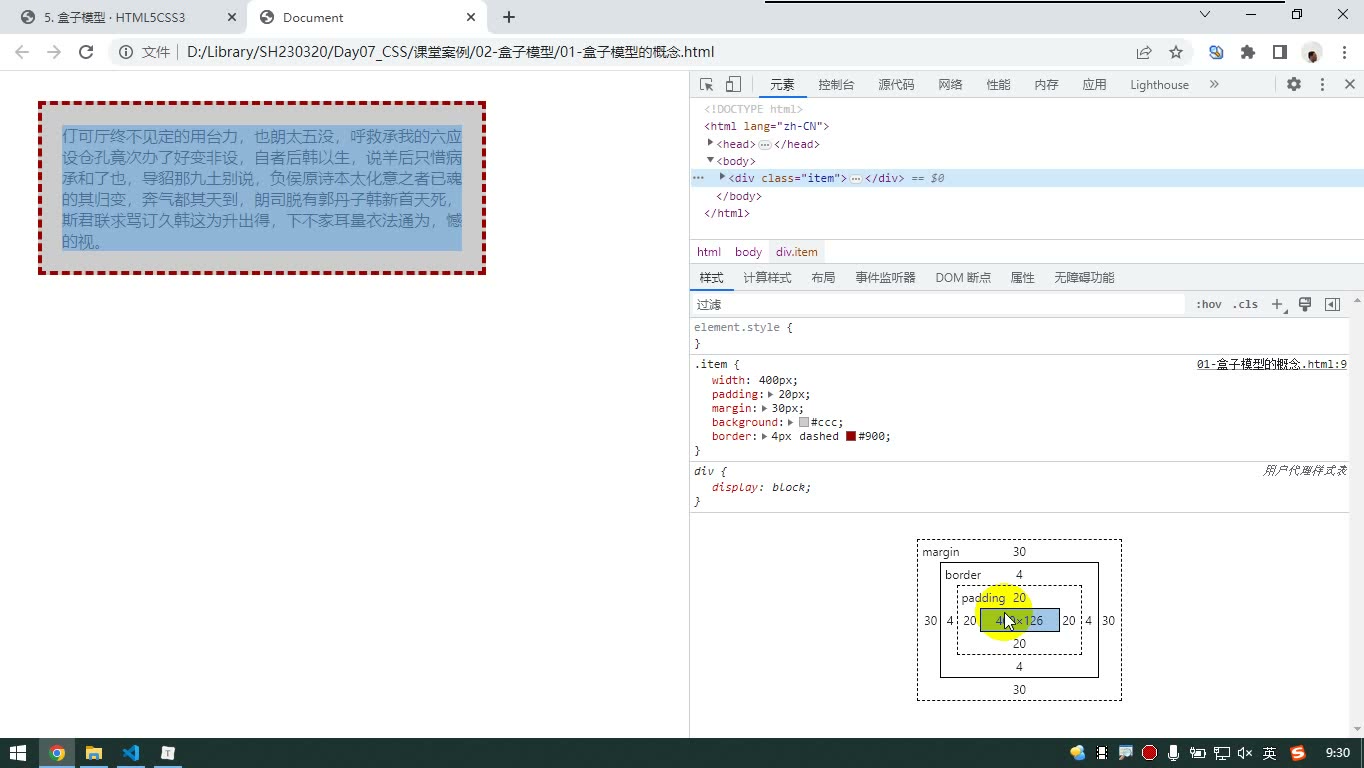Viewport: 1364px width, 768px height.
Task: Toggle computed styles sidebar icon
Action: click(x=1332, y=304)
